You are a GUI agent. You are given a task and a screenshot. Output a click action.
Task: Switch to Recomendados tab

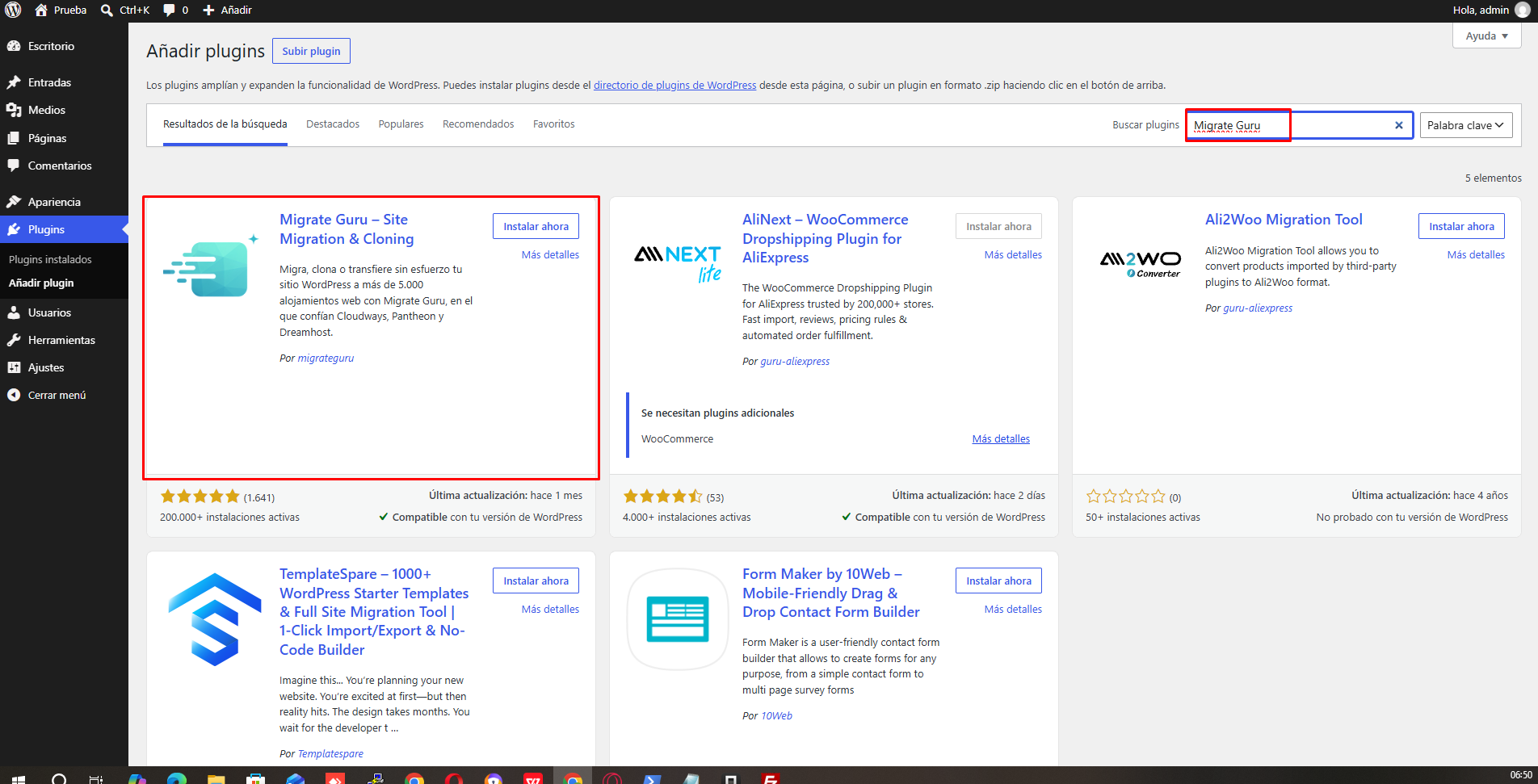point(478,124)
